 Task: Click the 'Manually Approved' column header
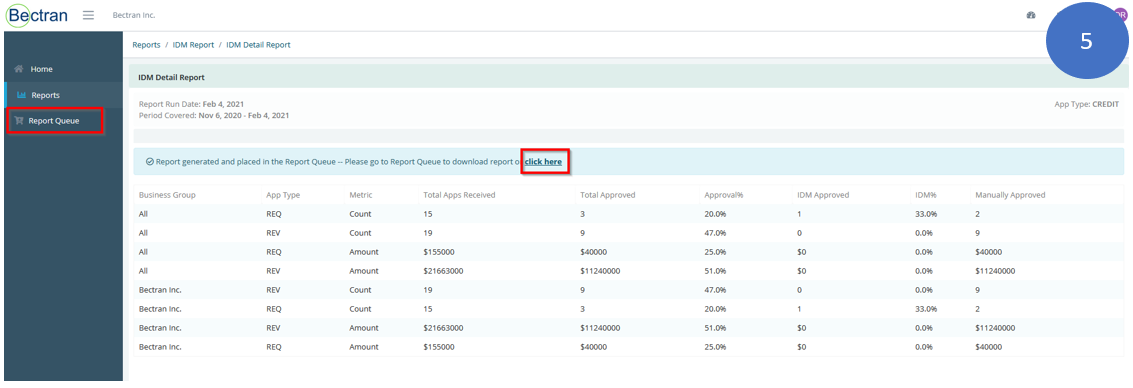pyautogui.click(x=1009, y=195)
